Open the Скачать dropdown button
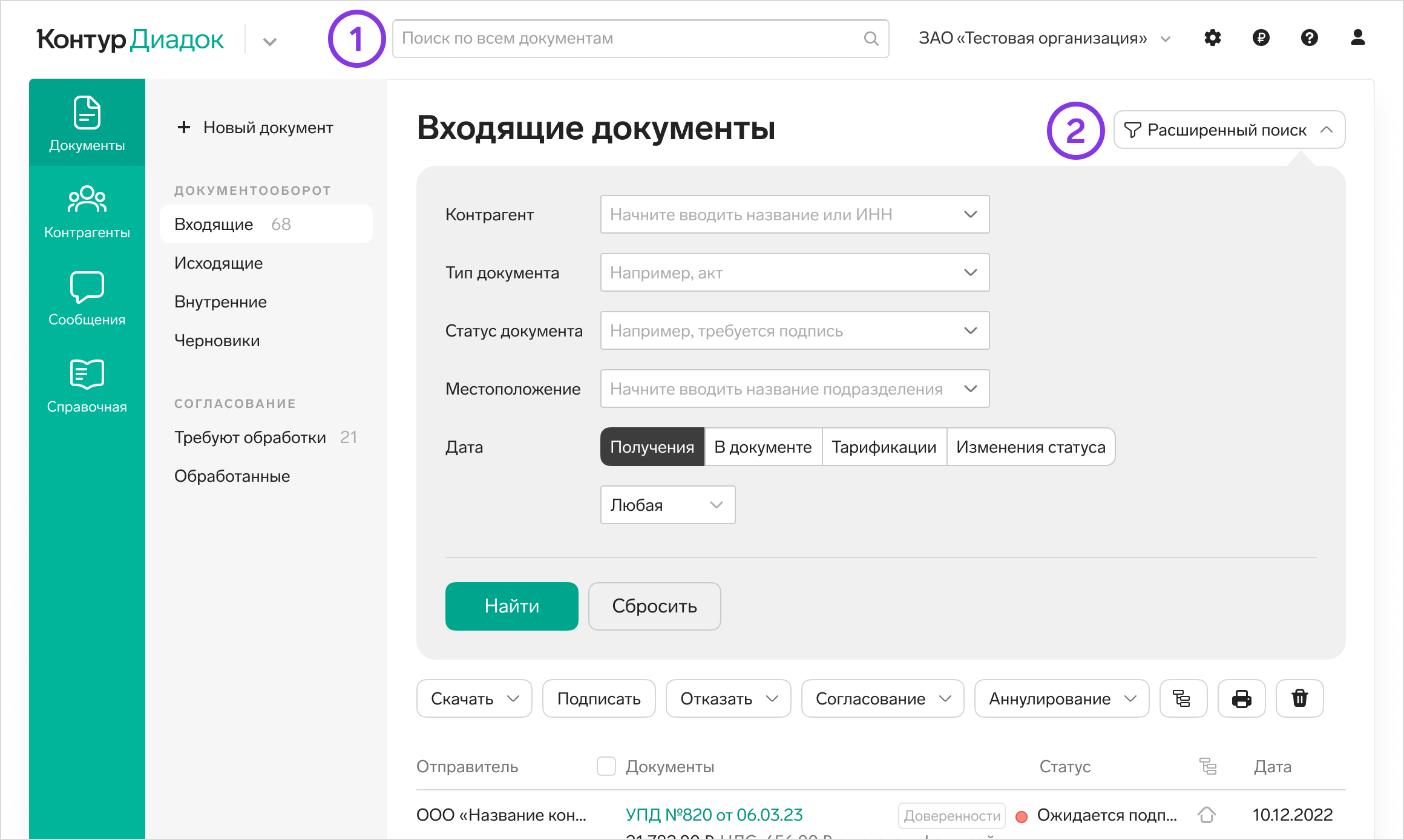This screenshot has width=1404, height=840. tap(474, 698)
